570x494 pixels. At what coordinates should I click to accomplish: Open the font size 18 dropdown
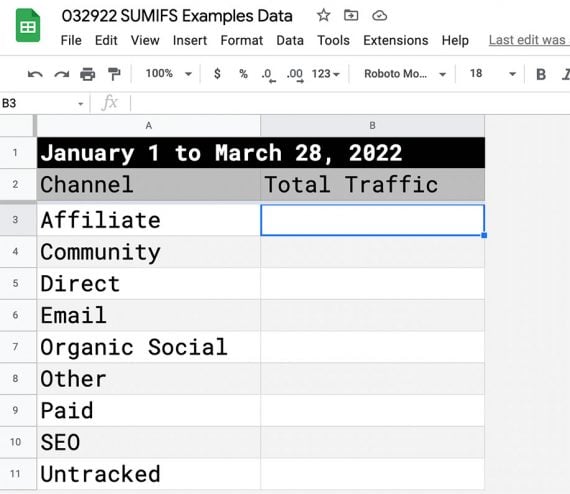493,74
